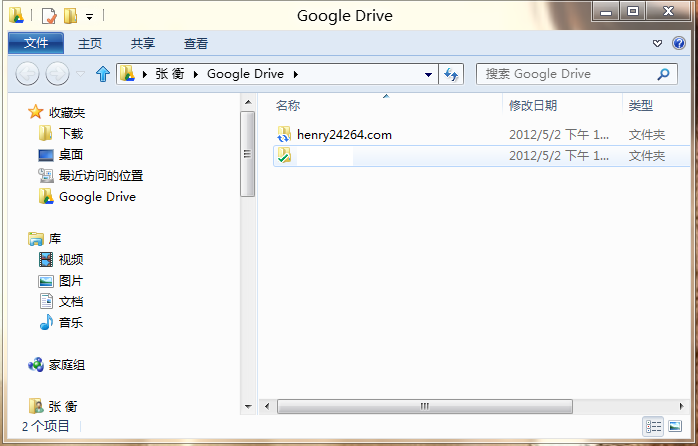The width and height of the screenshot is (698, 446).
Task: Click horizontal scrollbar left arrow
Action: (x=267, y=406)
